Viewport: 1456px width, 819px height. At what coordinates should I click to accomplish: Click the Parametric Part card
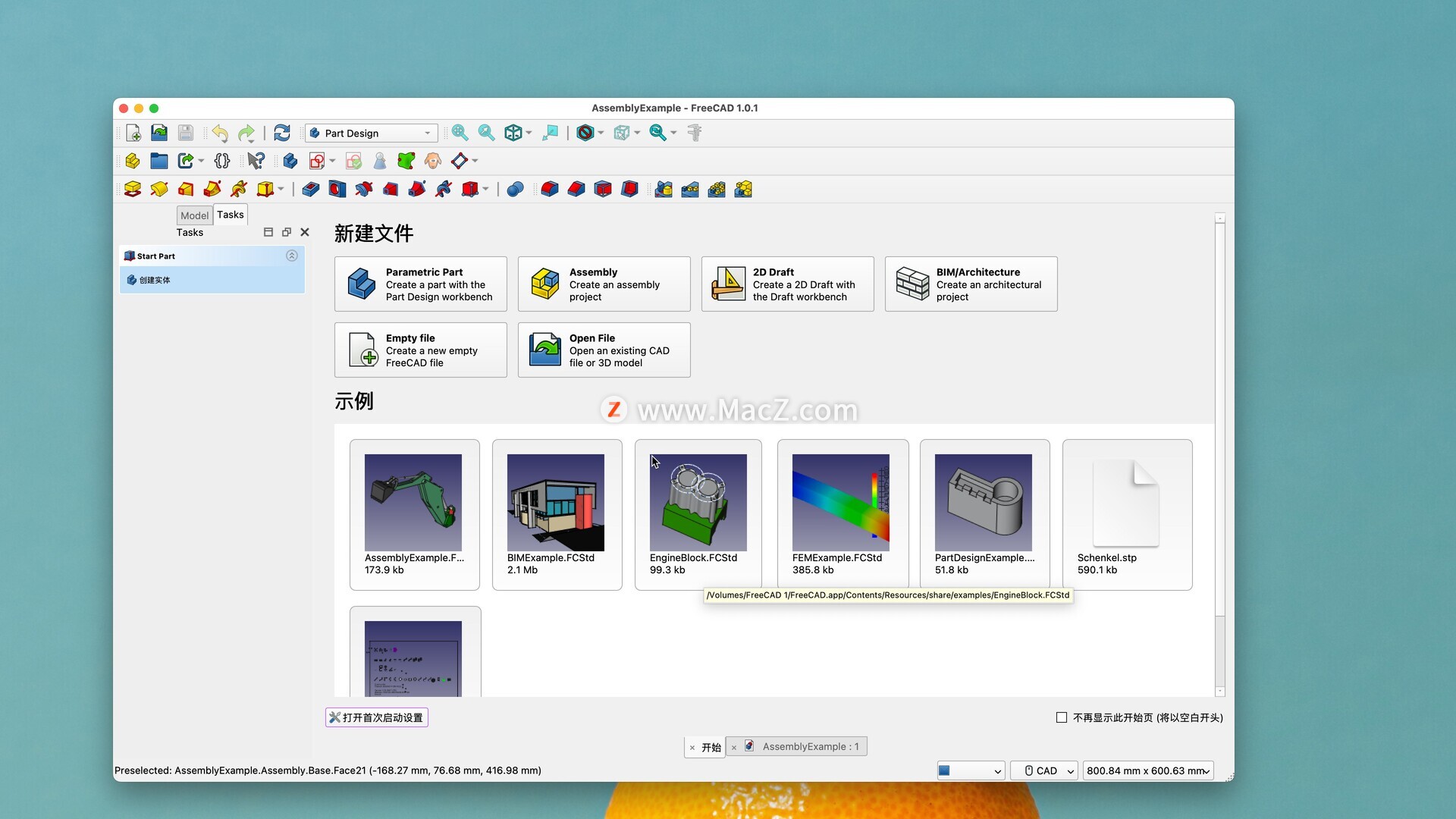point(421,284)
